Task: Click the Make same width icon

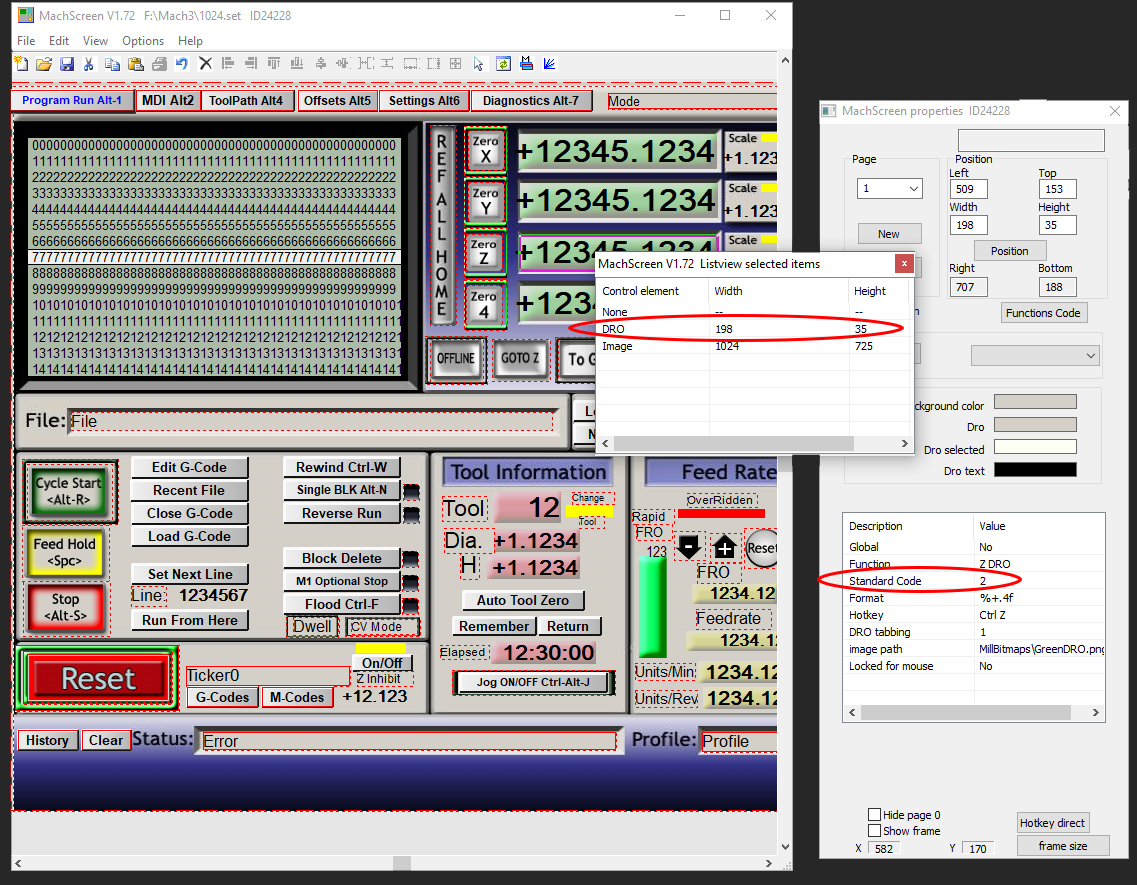Action: pos(410,64)
